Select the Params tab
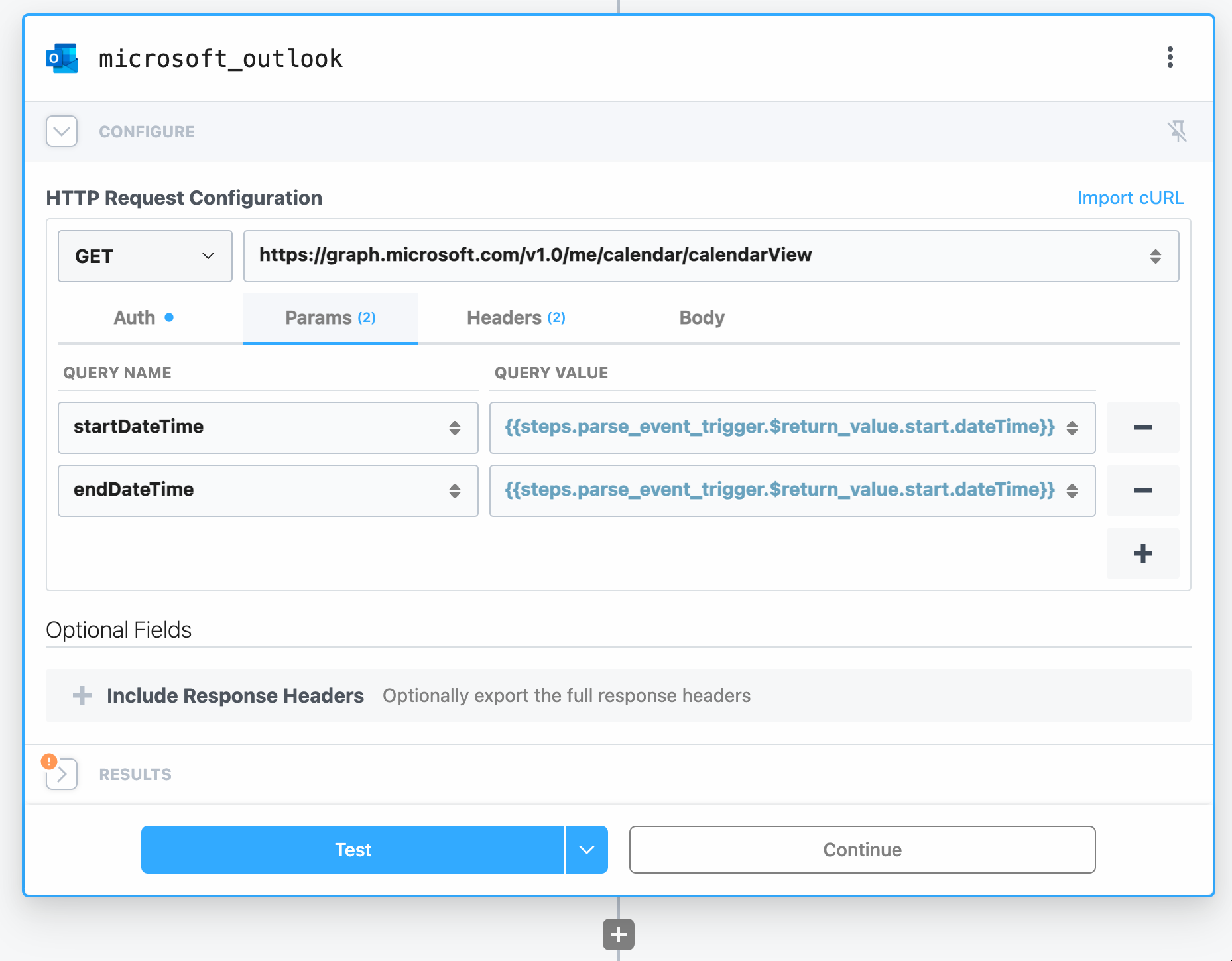This screenshot has width=1232, height=961. tap(330, 318)
